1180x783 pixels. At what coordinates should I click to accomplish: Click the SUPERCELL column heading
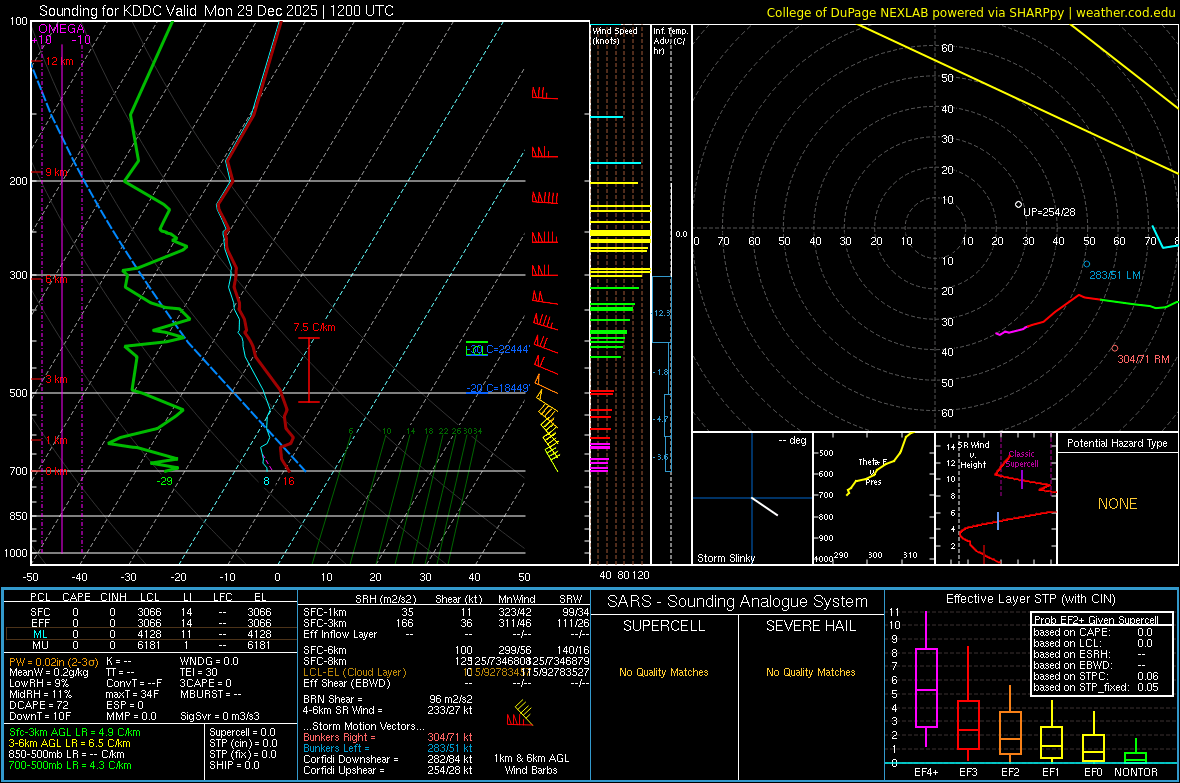(x=664, y=626)
